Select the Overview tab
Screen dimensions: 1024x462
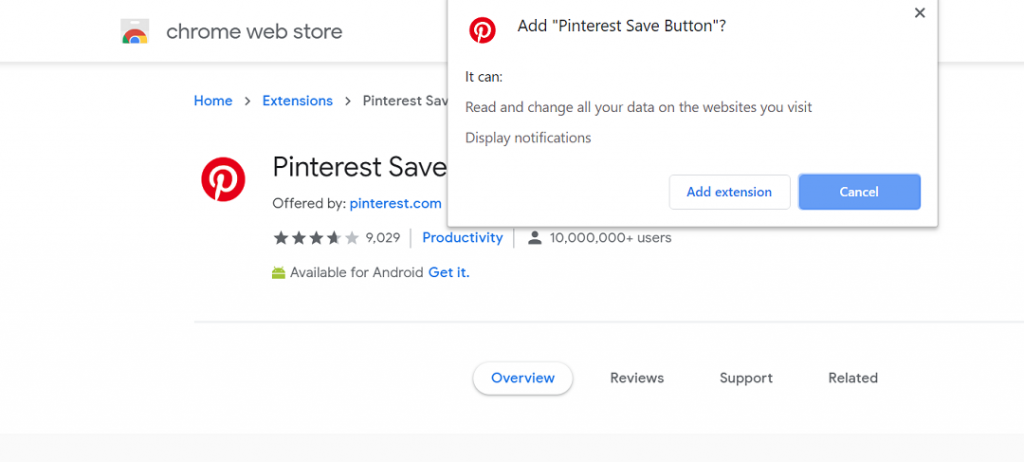(522, 378)
